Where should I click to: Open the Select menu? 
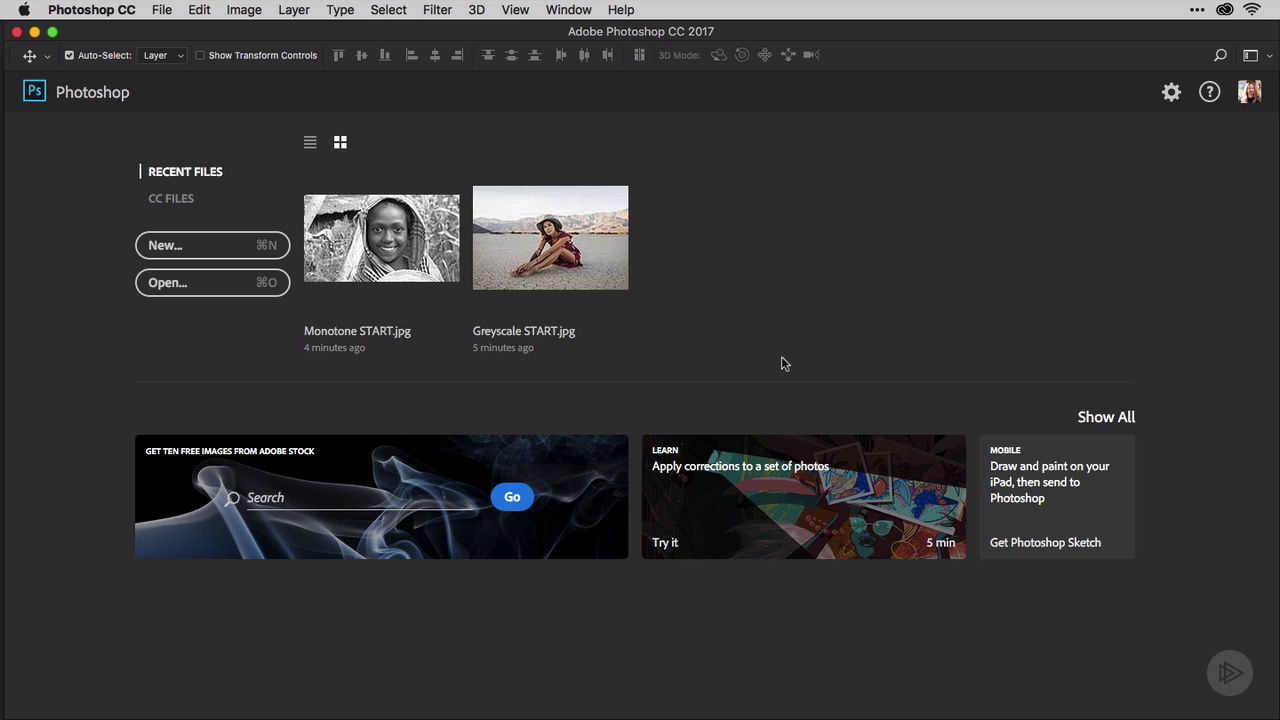tap(389, 10)
